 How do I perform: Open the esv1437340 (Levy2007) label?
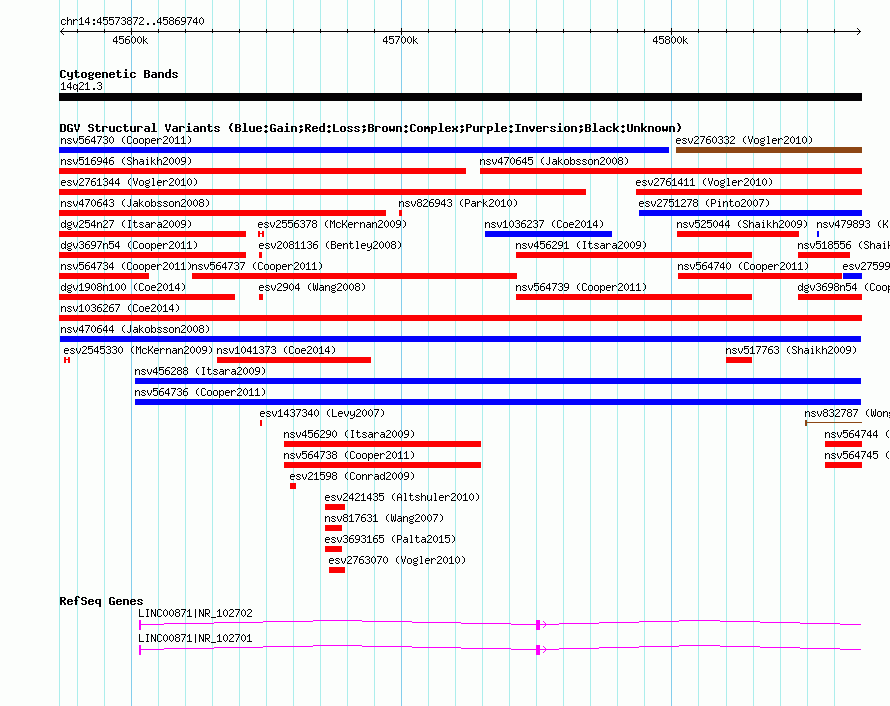coord(322,413)
